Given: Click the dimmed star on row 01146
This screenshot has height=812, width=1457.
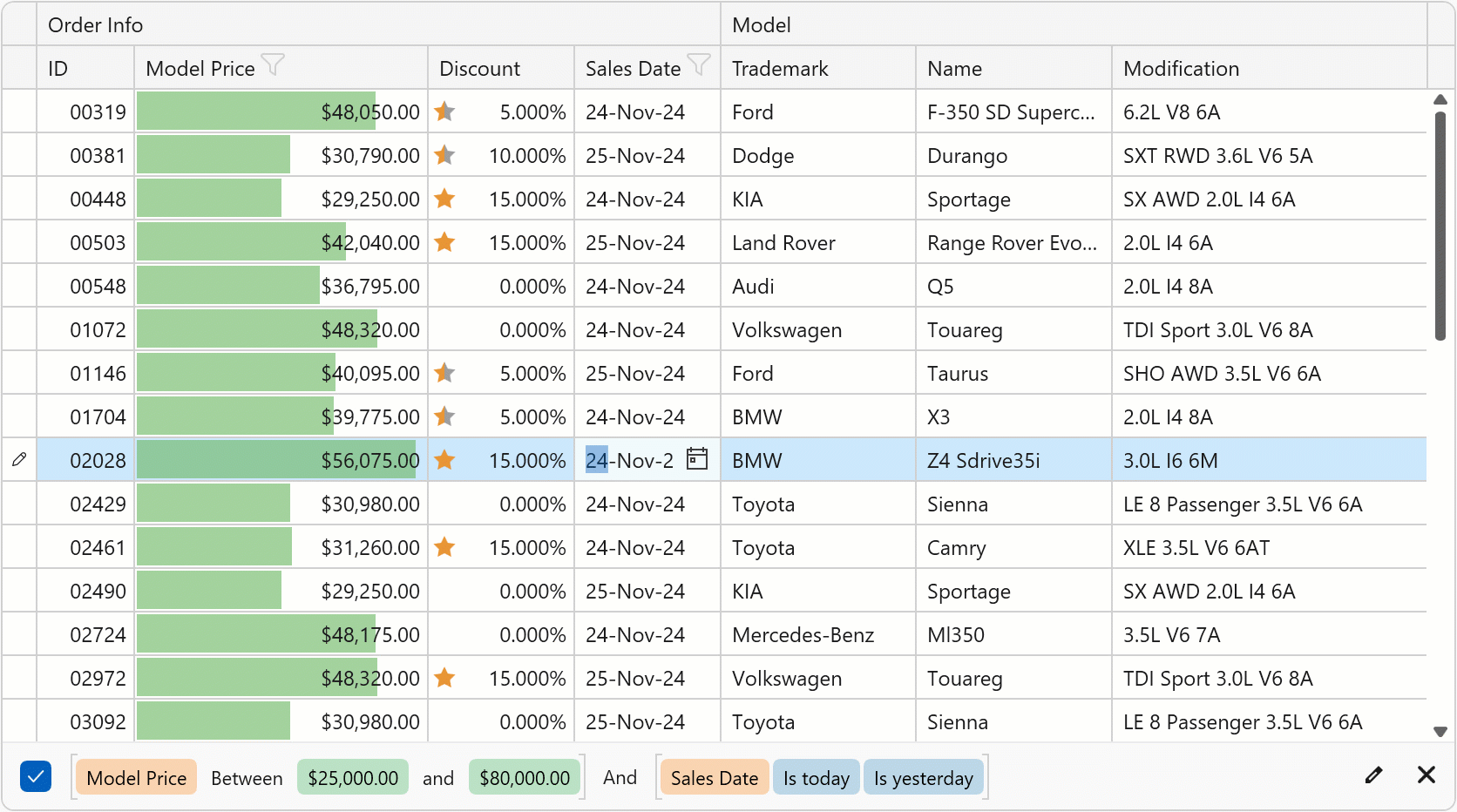Looking at the screenshot, I should click(x=445, y=372).
